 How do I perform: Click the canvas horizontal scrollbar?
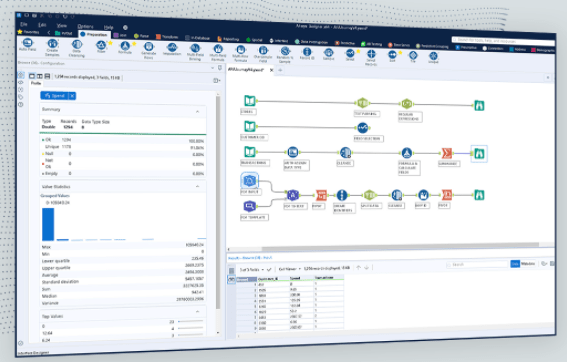tap(400, 247)
